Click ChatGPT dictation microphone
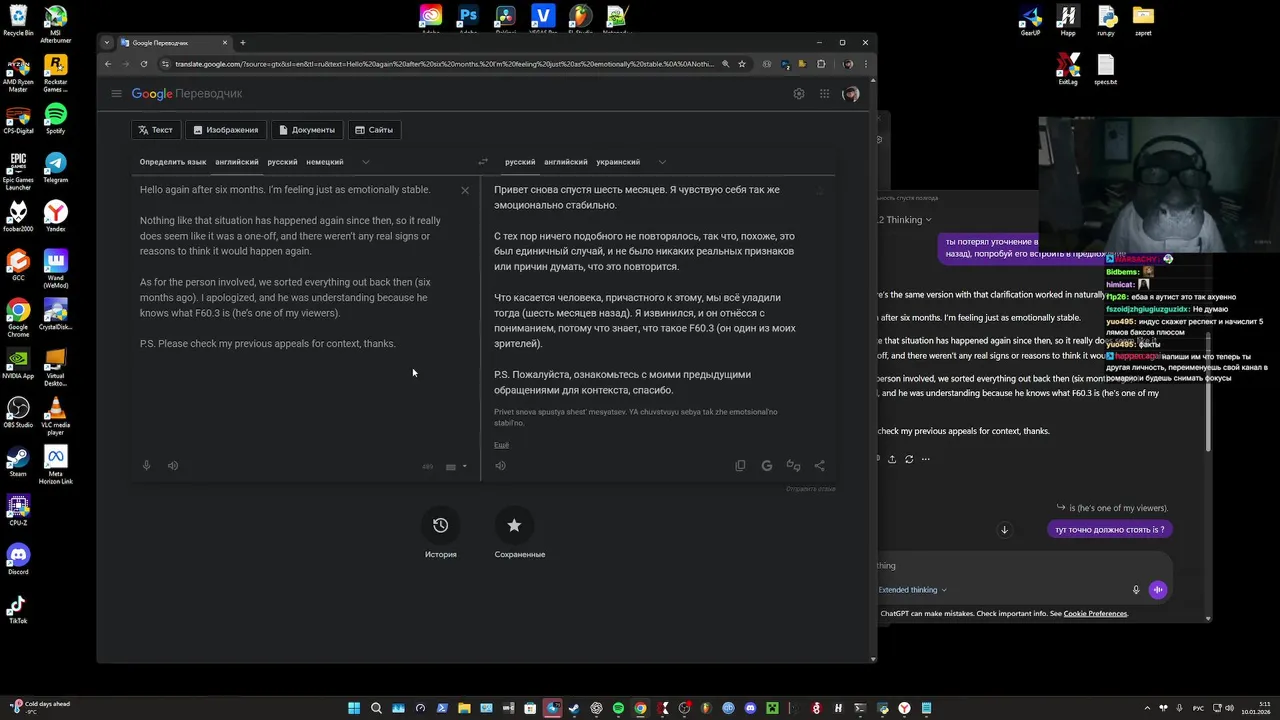 point(1136,590)
